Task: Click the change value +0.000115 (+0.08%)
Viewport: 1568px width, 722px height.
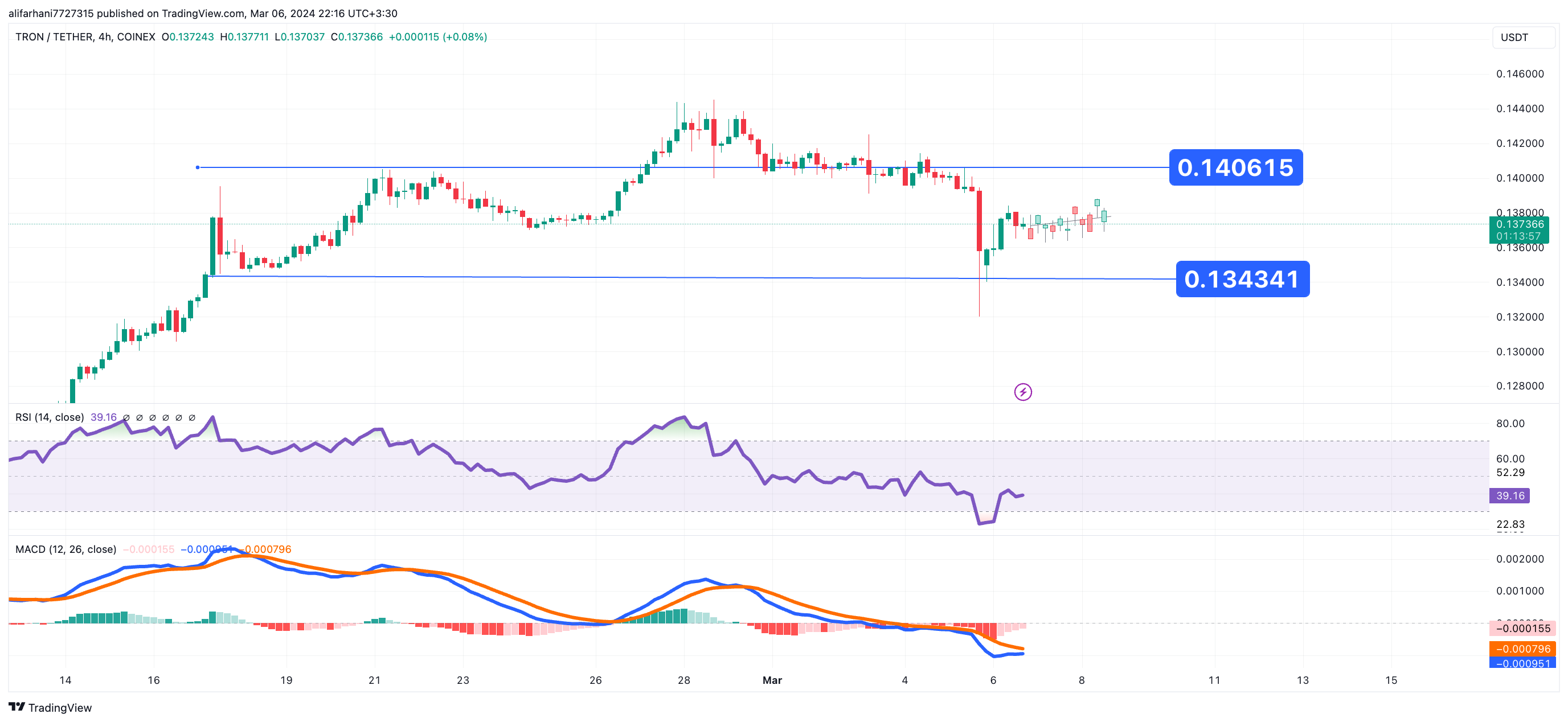Action: pyautogui.click(x=437, y=37)
